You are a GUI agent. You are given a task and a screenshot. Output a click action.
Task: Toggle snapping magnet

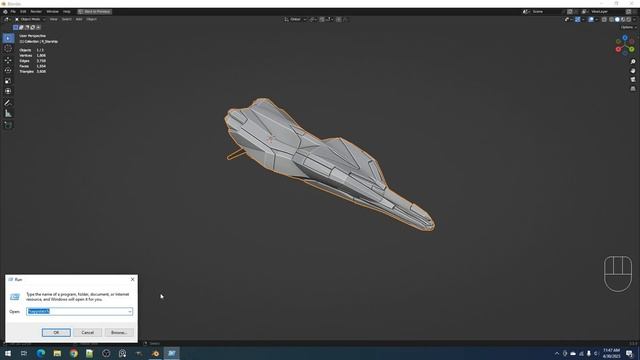pos(322,19)
